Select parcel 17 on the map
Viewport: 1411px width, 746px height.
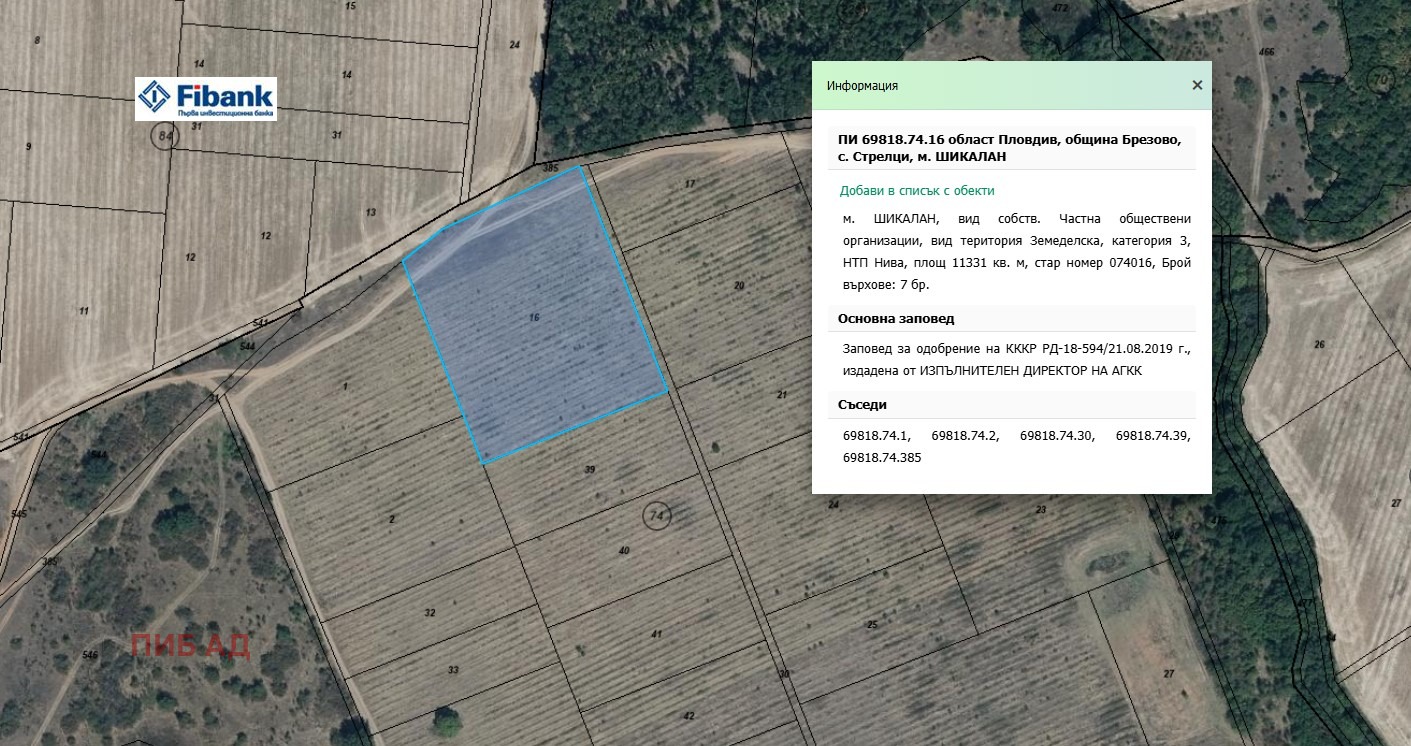tap(689, 183)
